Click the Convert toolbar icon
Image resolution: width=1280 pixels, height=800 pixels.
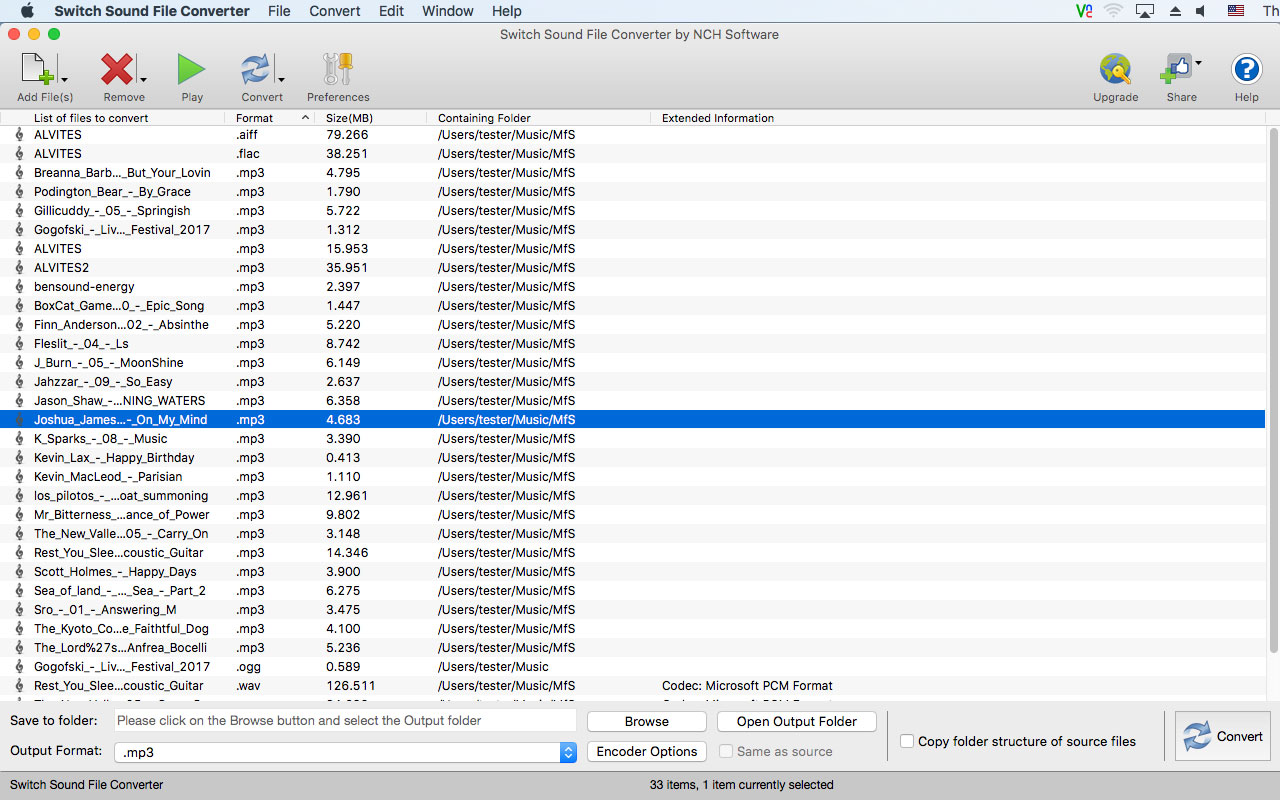coord(256,71)
